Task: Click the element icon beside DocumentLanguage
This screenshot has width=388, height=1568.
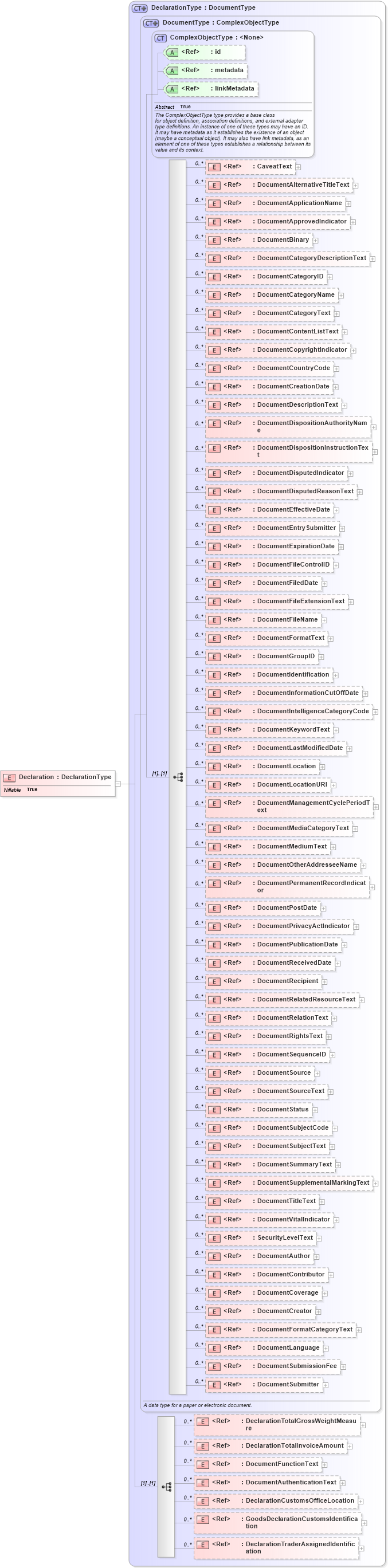Action: coord(214,1348)
